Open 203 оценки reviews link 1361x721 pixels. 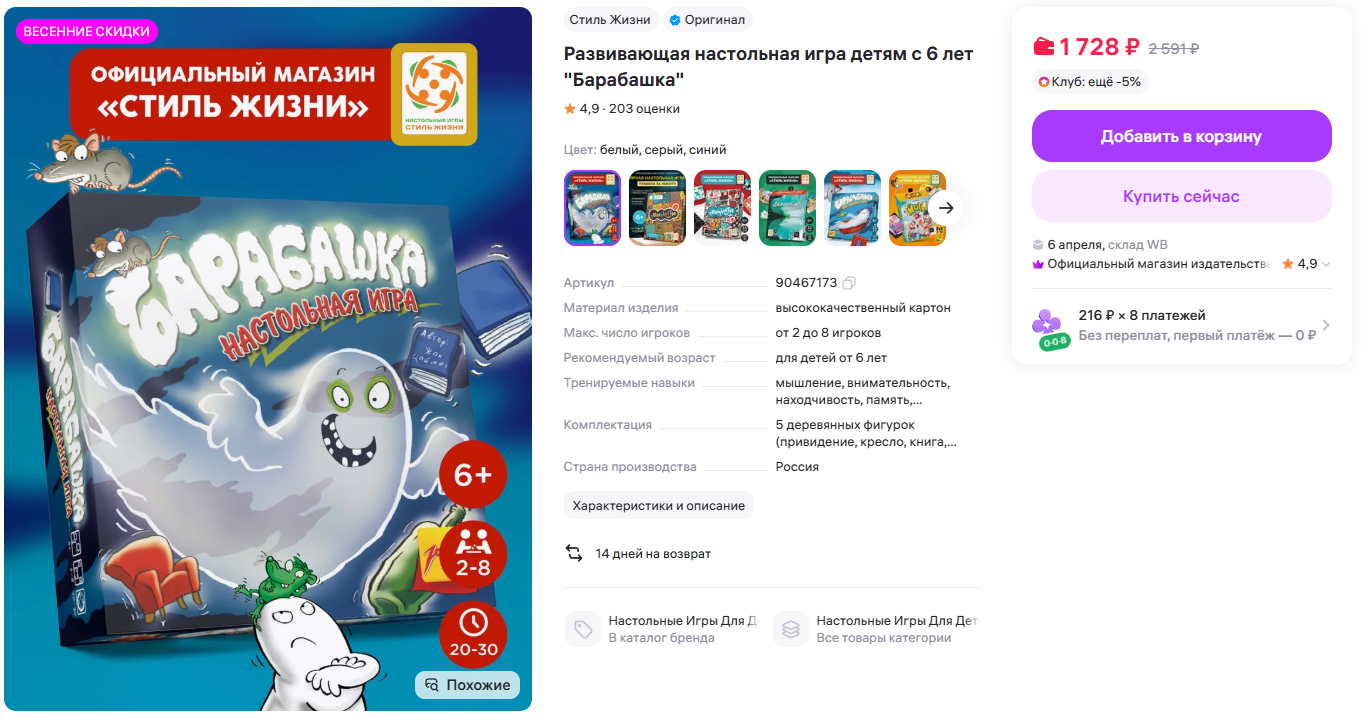pyautogui.click(x=644, y=109)
